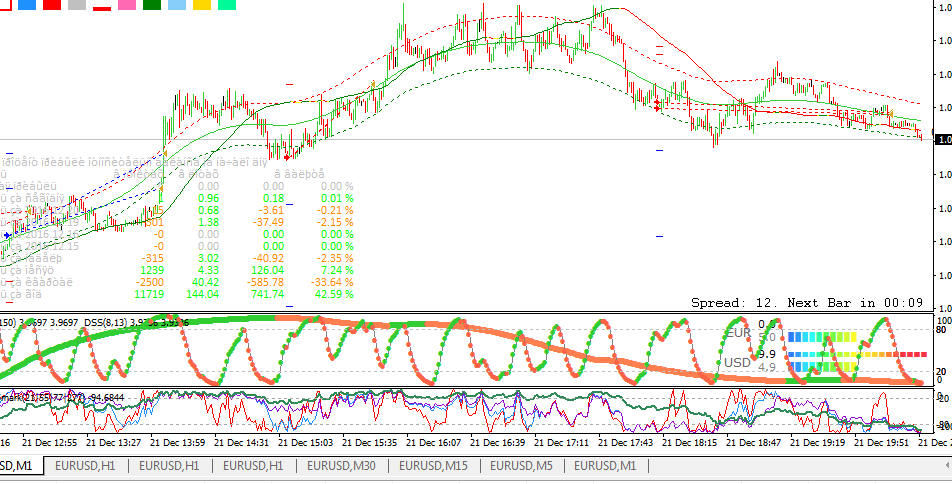Click the 21 Dec 17:11 time label
This screenshot has height=484, width=952.
(x=561, y=443)
